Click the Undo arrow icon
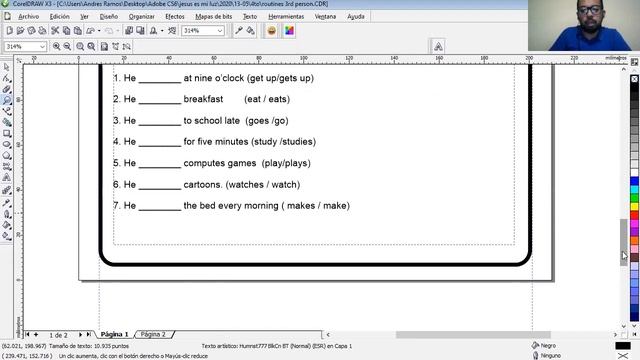The height and width of the screenshot is (360, 640). pyautogui.click(x=91, y=31)
